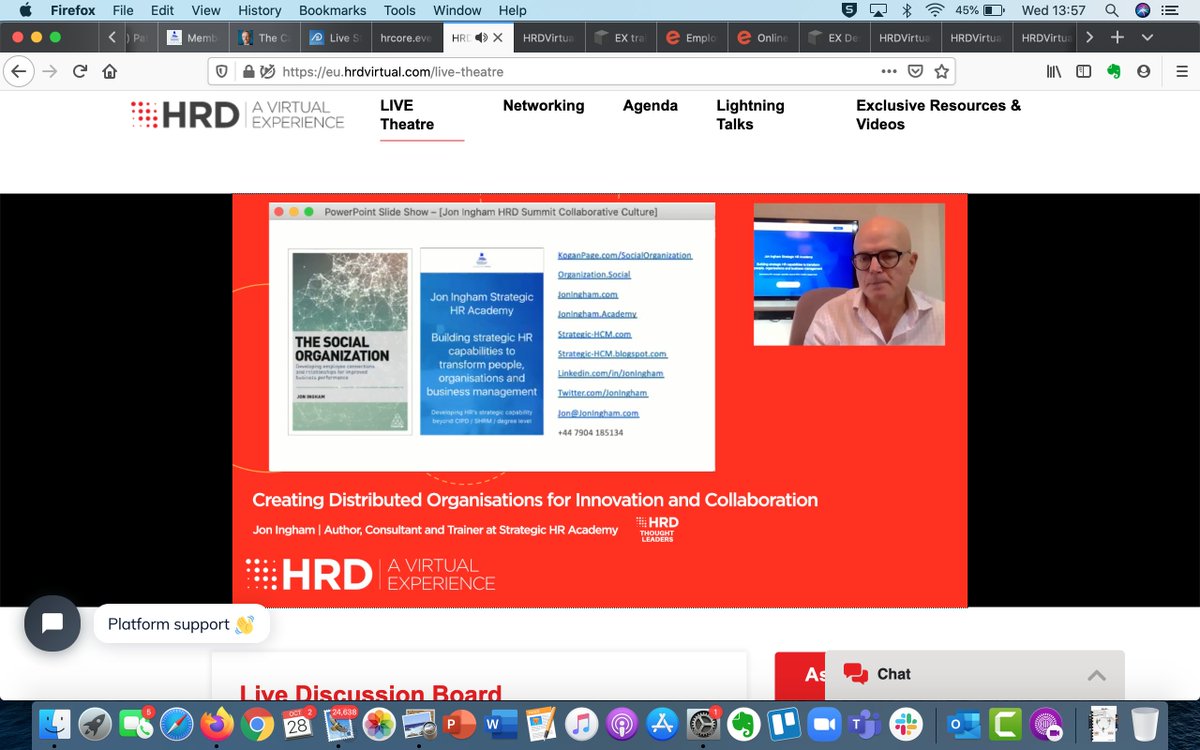Image resolution: width=1200 pixels, height=750 pixels.
Task: Open the page actions three-dot menu
Action: point(889,72)
